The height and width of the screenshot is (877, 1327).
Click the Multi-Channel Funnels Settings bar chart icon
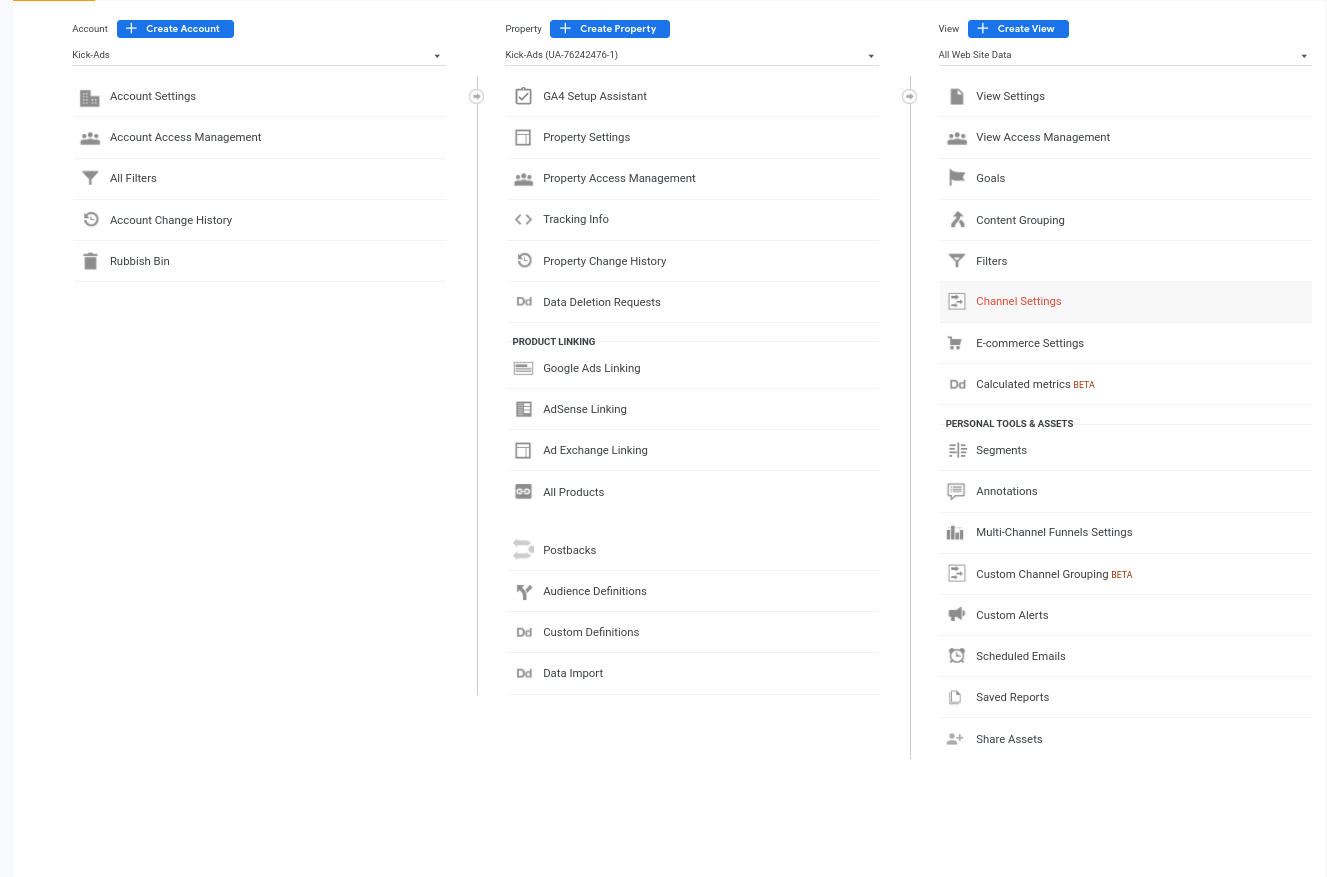(x=956, y=532)
